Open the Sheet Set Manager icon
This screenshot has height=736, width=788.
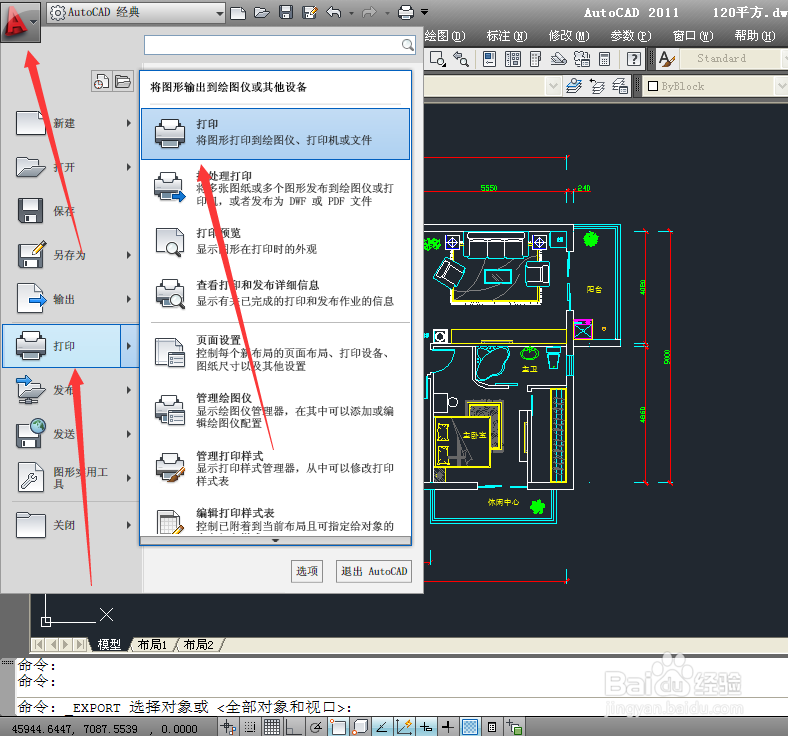pos(558,59)
